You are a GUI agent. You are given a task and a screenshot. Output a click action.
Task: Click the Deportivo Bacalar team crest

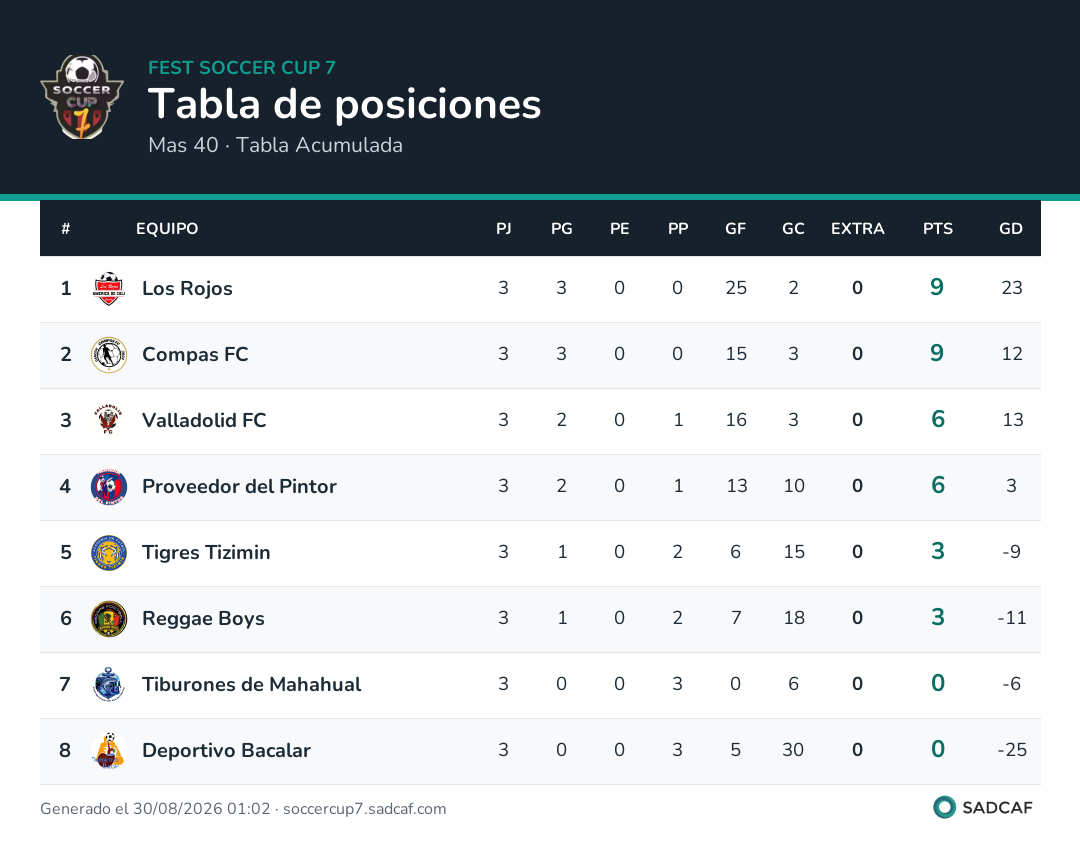point(109,751)
